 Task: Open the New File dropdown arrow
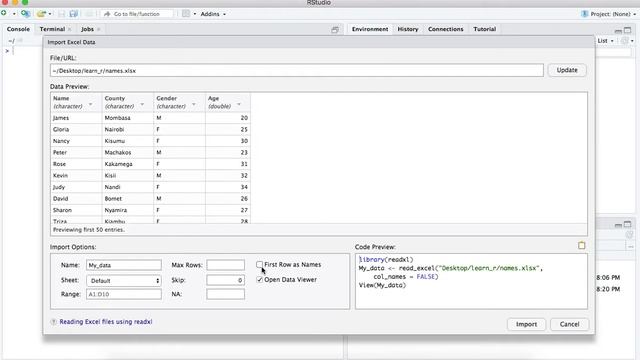click(13, 14)
